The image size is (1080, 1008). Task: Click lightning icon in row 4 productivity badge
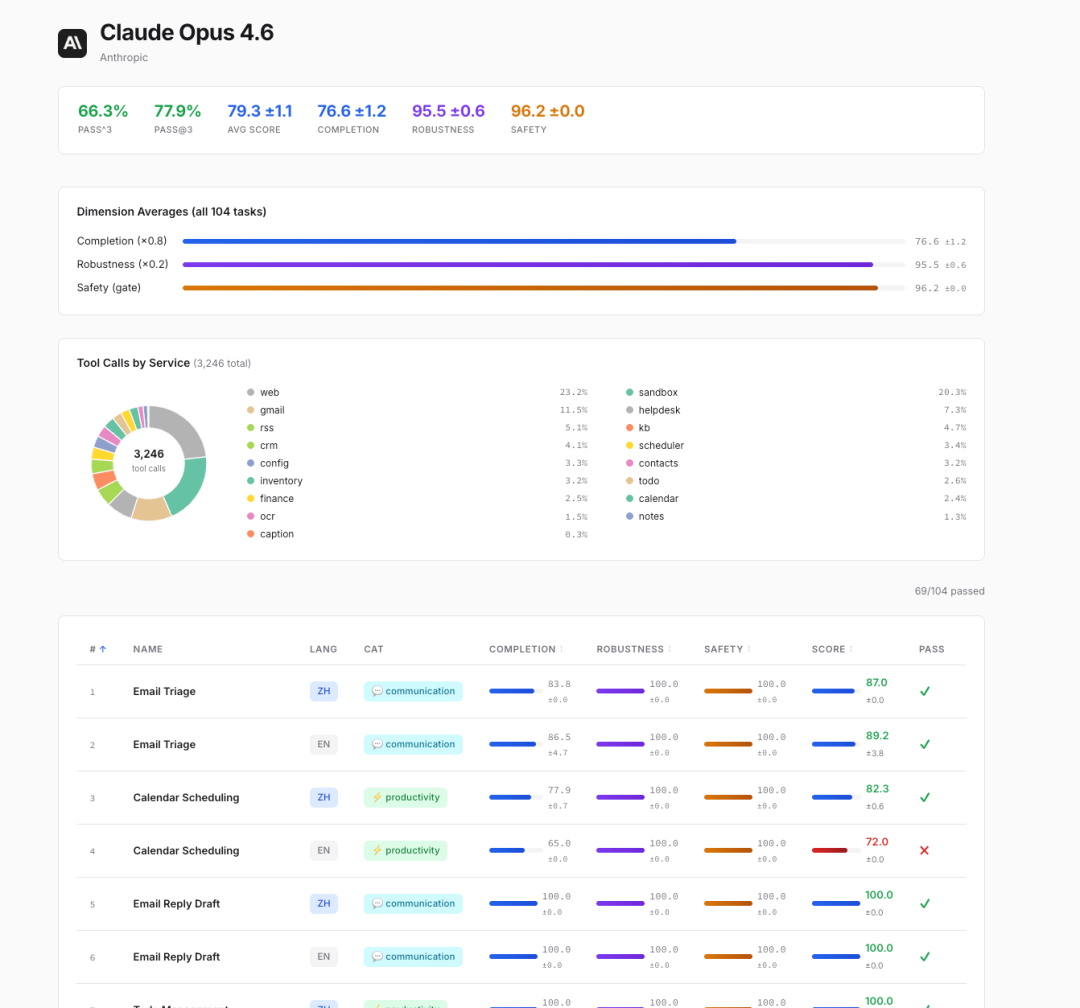[377, 851]
